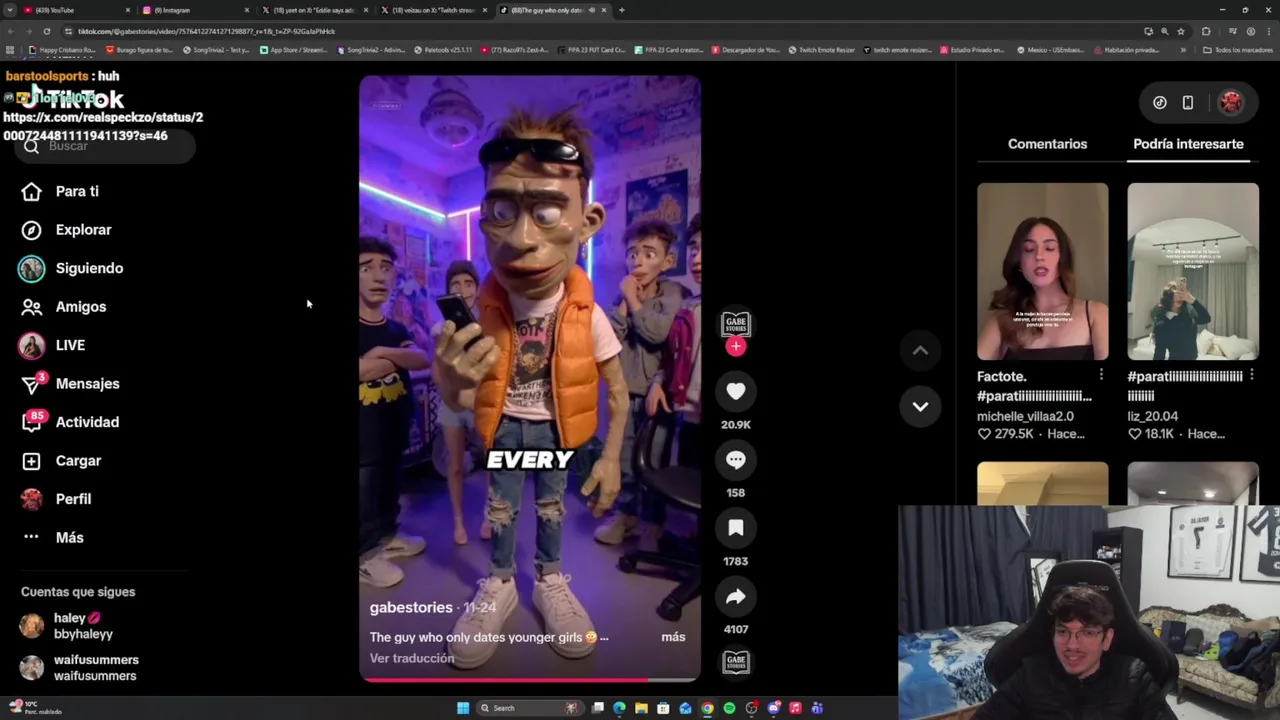This screenshot has width=1280, height=720.
Task: Click the phone icon at top right
Action: click(1188, 102)
